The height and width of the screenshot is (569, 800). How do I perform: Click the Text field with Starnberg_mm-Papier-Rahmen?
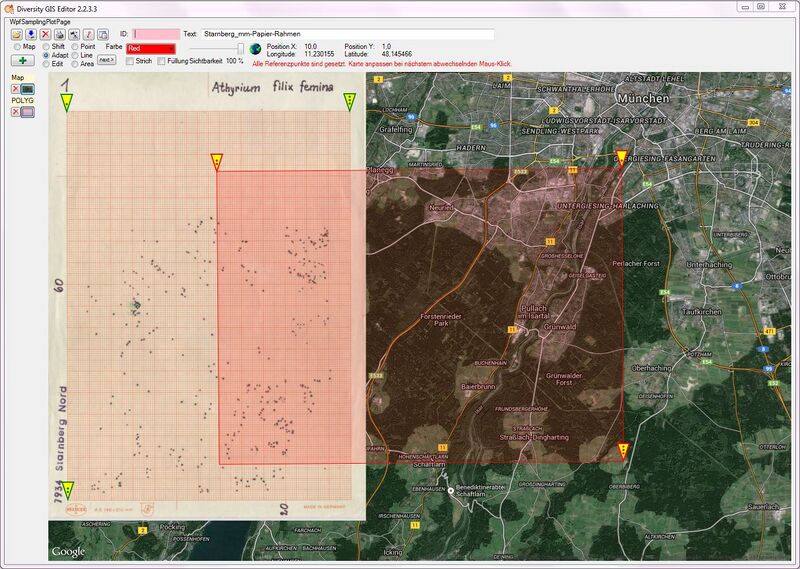[347, 34]
